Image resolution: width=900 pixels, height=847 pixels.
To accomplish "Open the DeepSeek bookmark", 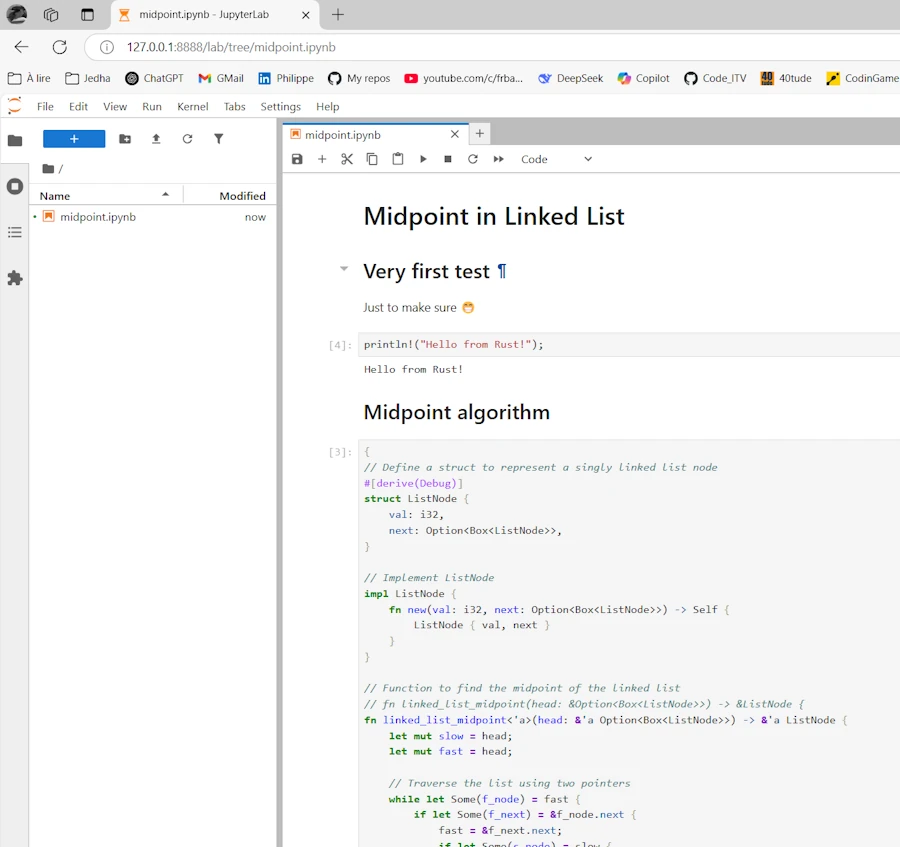I will coord(571,78).
